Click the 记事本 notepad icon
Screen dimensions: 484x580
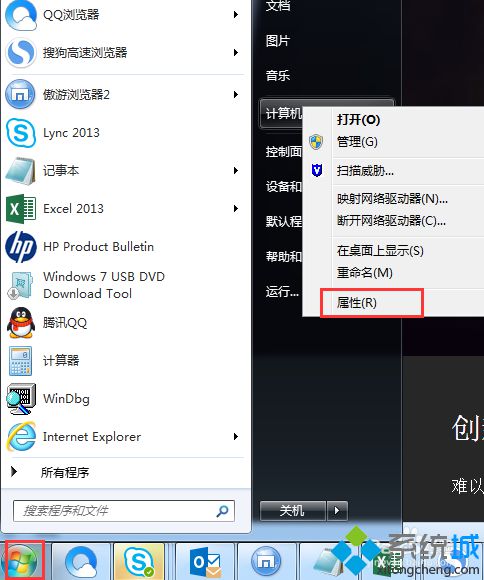tap(21, 171)
